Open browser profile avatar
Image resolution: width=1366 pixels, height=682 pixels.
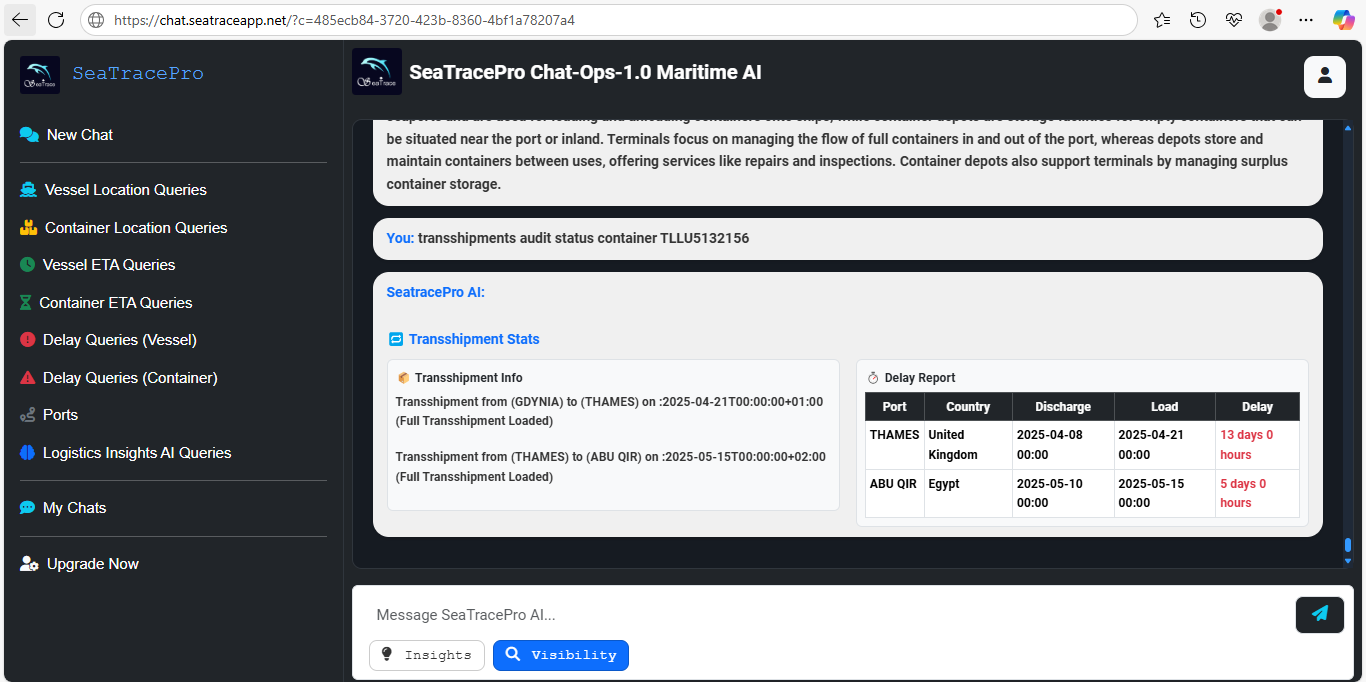click(x=1270, y=20)
